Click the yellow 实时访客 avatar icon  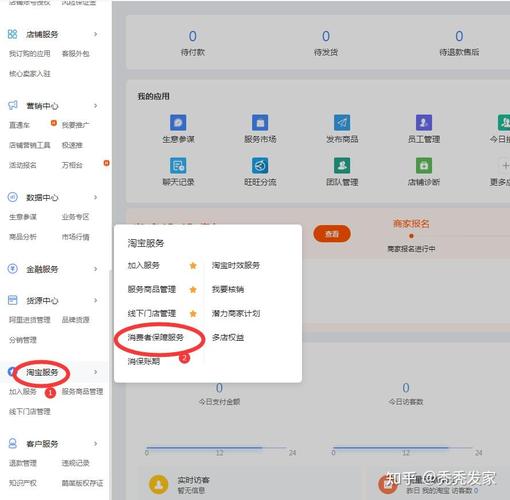click(159, 484)
